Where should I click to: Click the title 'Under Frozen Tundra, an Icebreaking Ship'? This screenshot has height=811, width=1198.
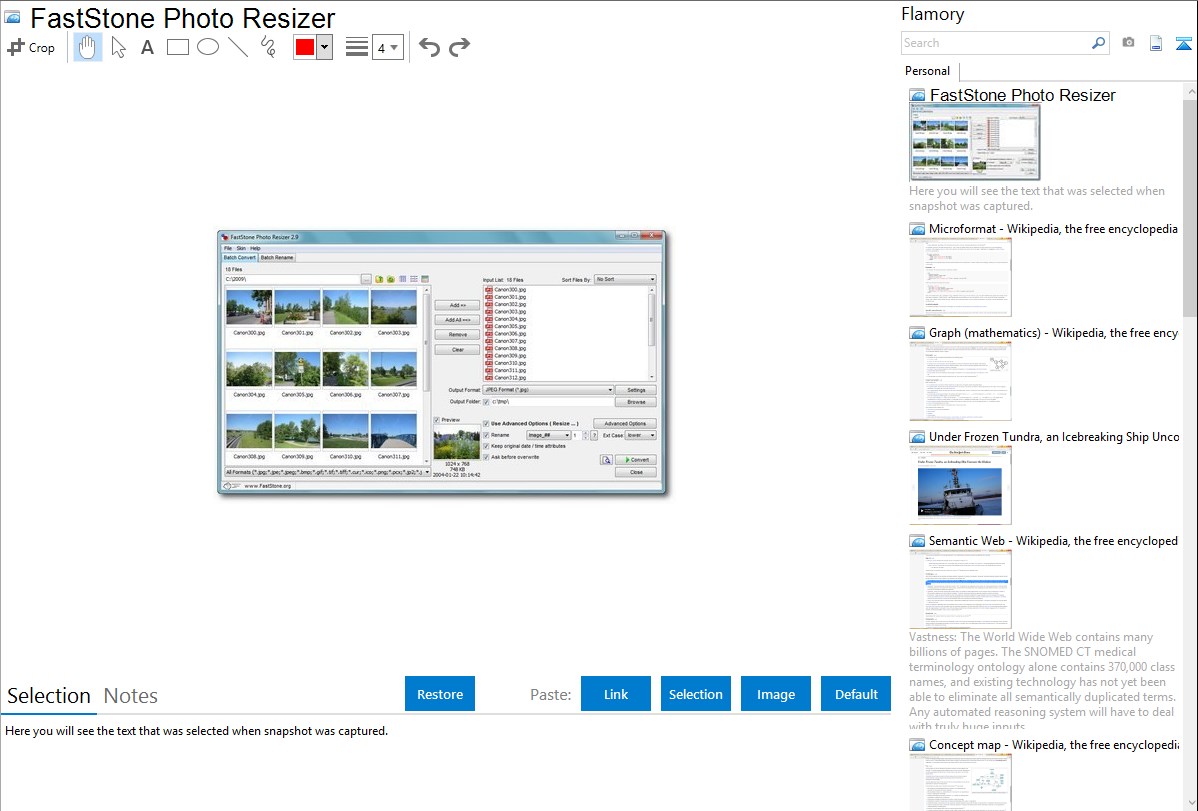[x=1054, y=437]
